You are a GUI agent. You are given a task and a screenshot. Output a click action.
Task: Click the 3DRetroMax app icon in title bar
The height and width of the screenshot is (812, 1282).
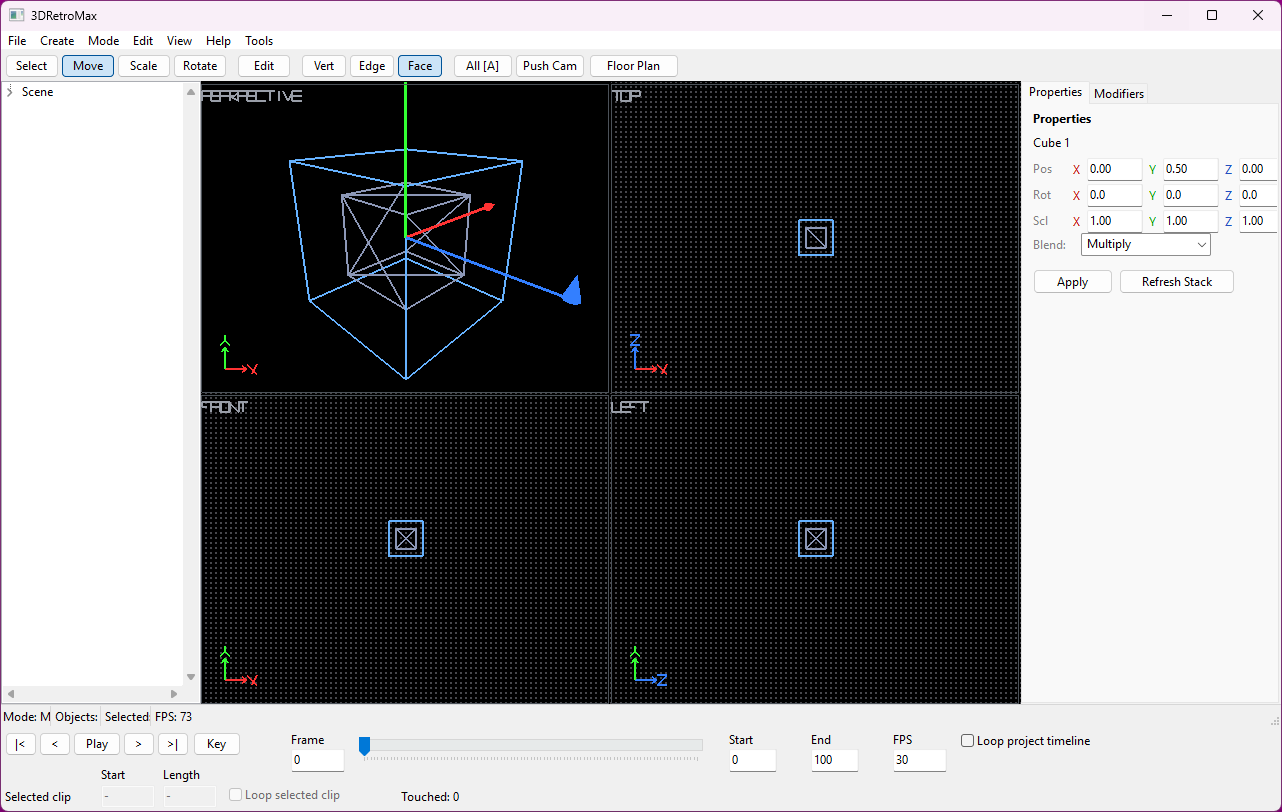point(16,15)
